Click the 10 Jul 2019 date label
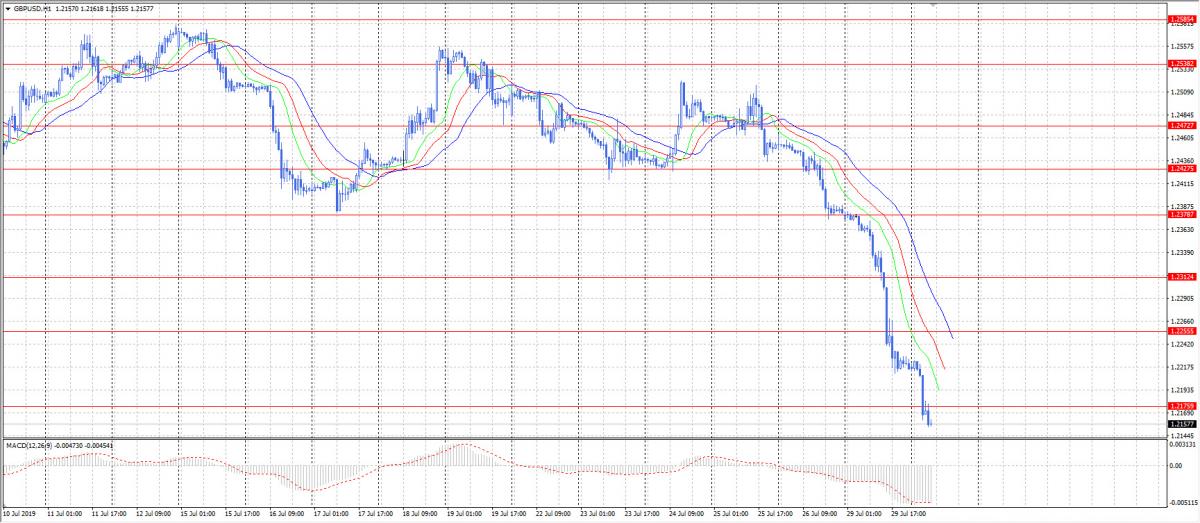 coord(19,516)
